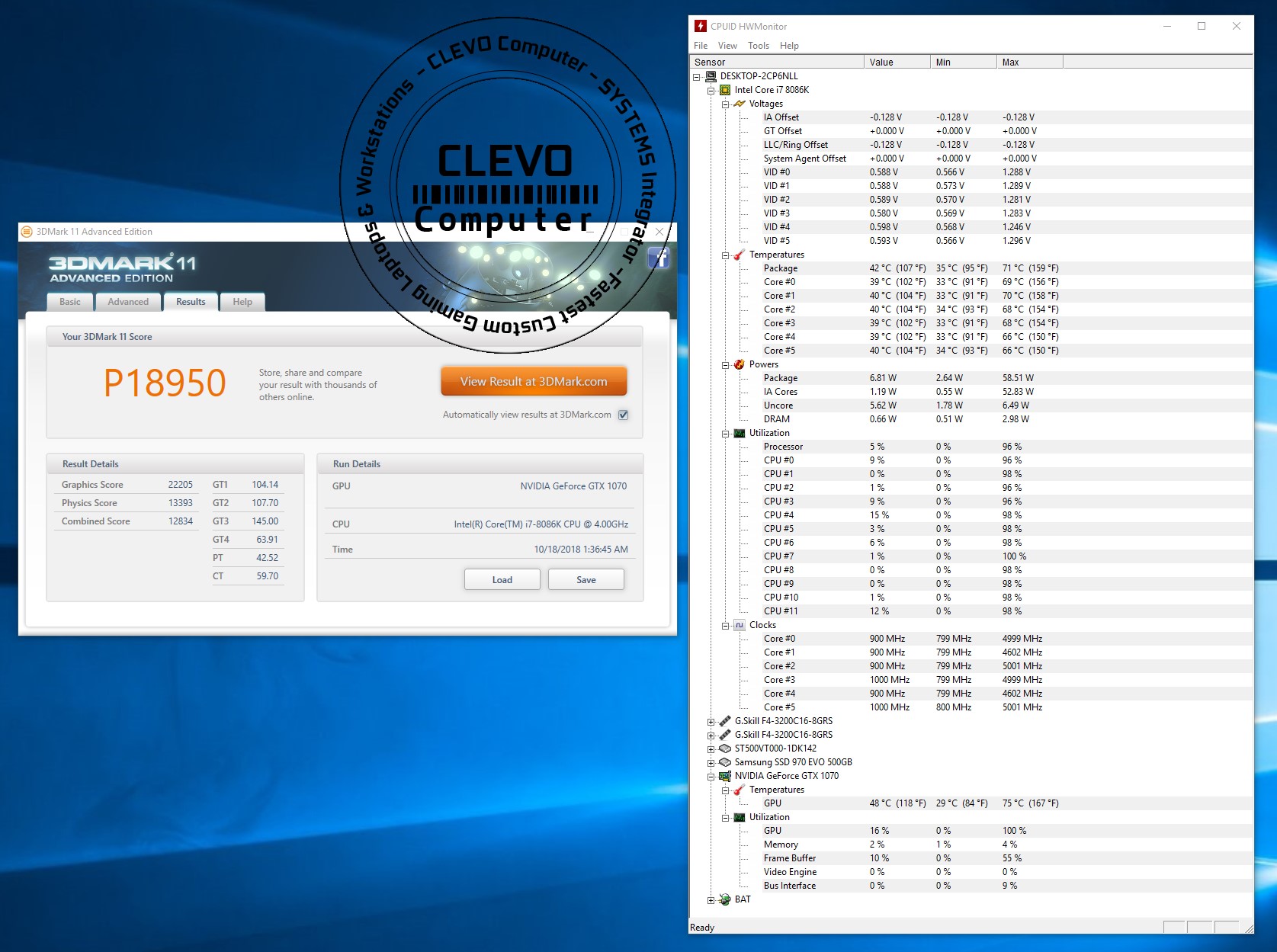Click the Ready status bar text
1277x952 pixels.
(702, 928)
